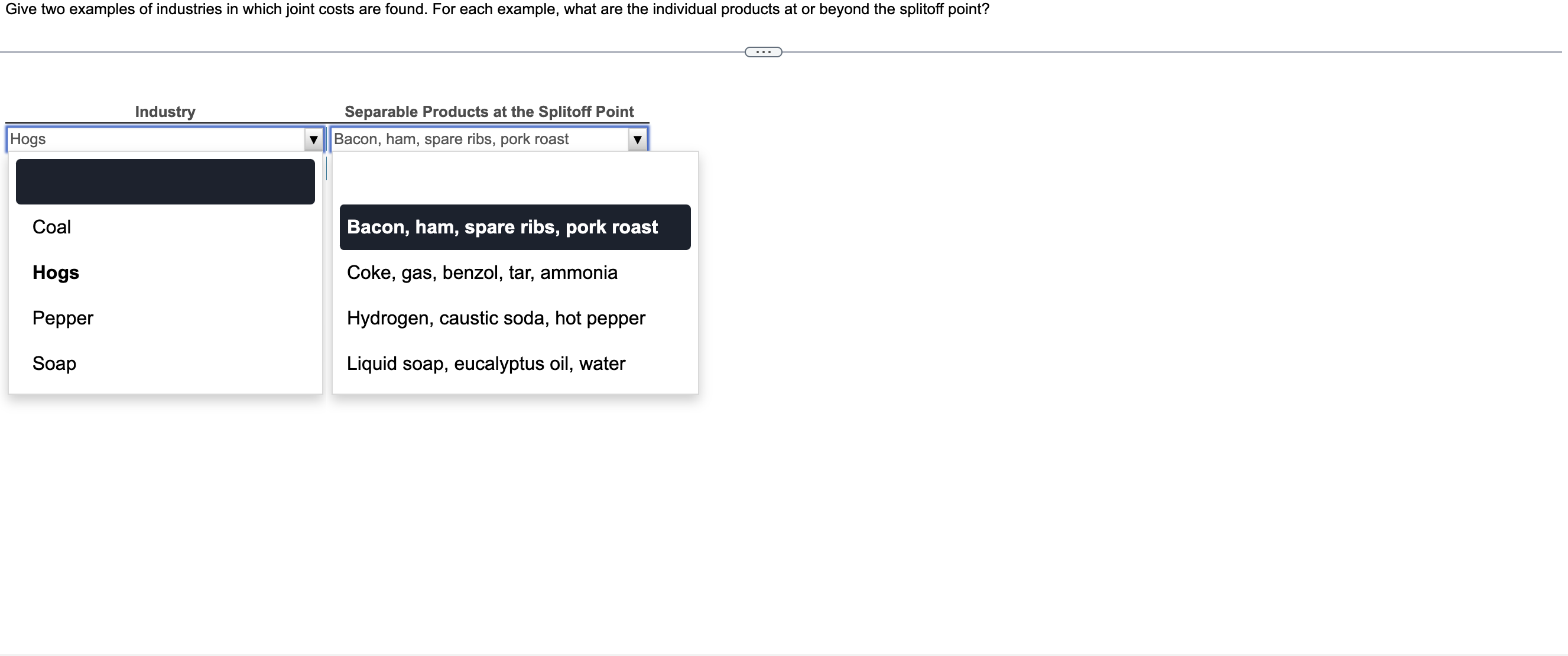The width and height of the screenshot is (1568, 656).
Task: Click the Industry column header
Action: pyautogui.click(x=165, y=112)
